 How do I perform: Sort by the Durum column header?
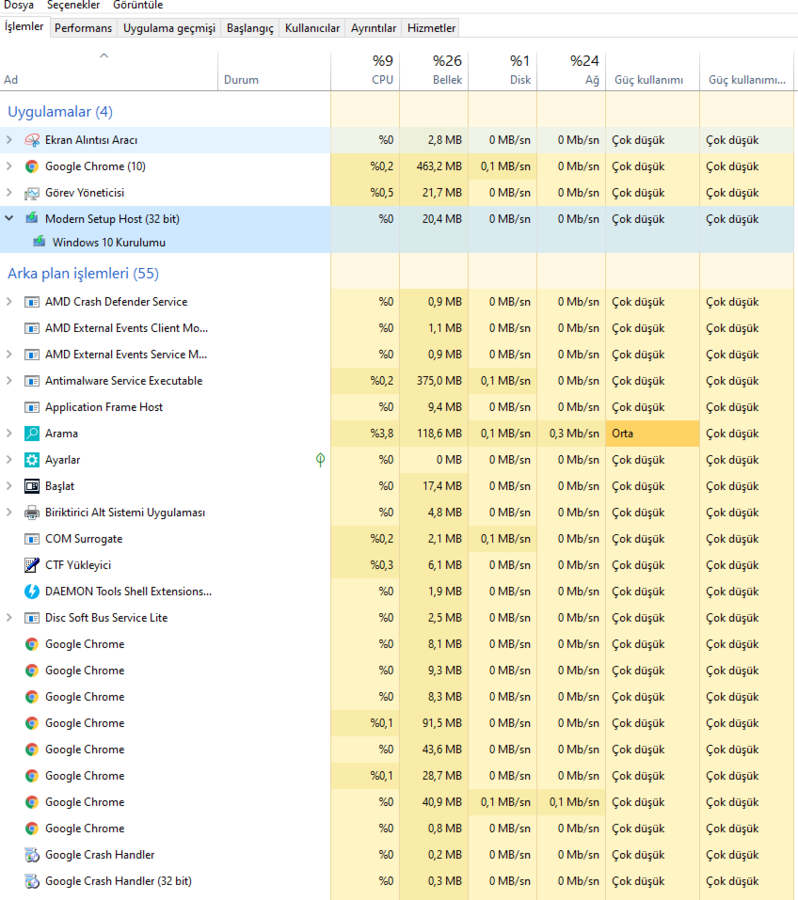coord(274,71)
